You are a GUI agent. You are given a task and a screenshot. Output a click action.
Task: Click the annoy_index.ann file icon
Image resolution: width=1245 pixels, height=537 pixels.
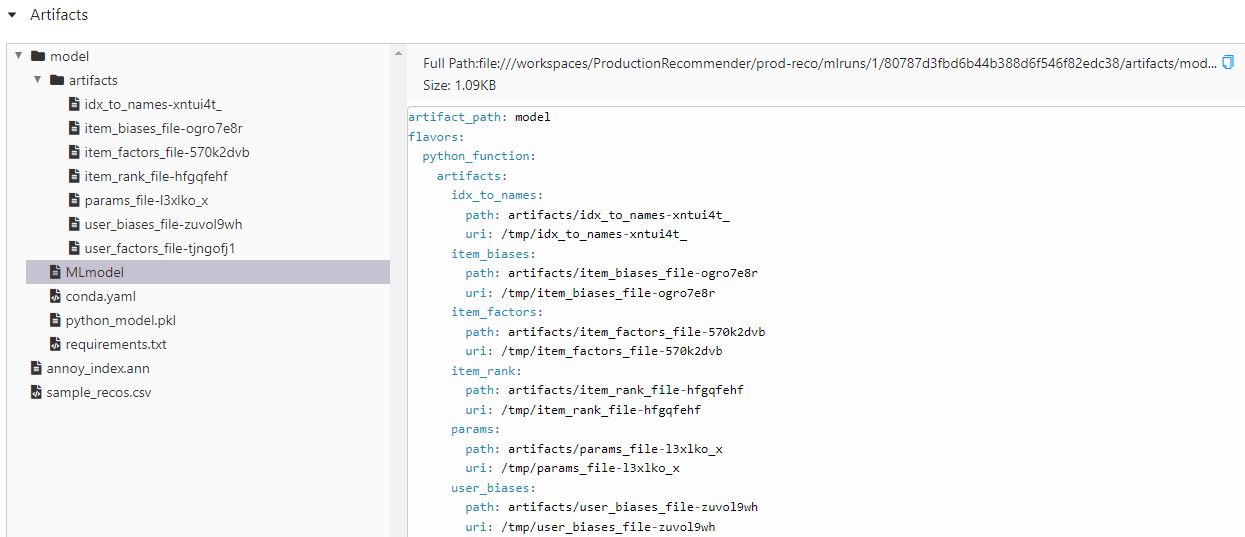38,368
